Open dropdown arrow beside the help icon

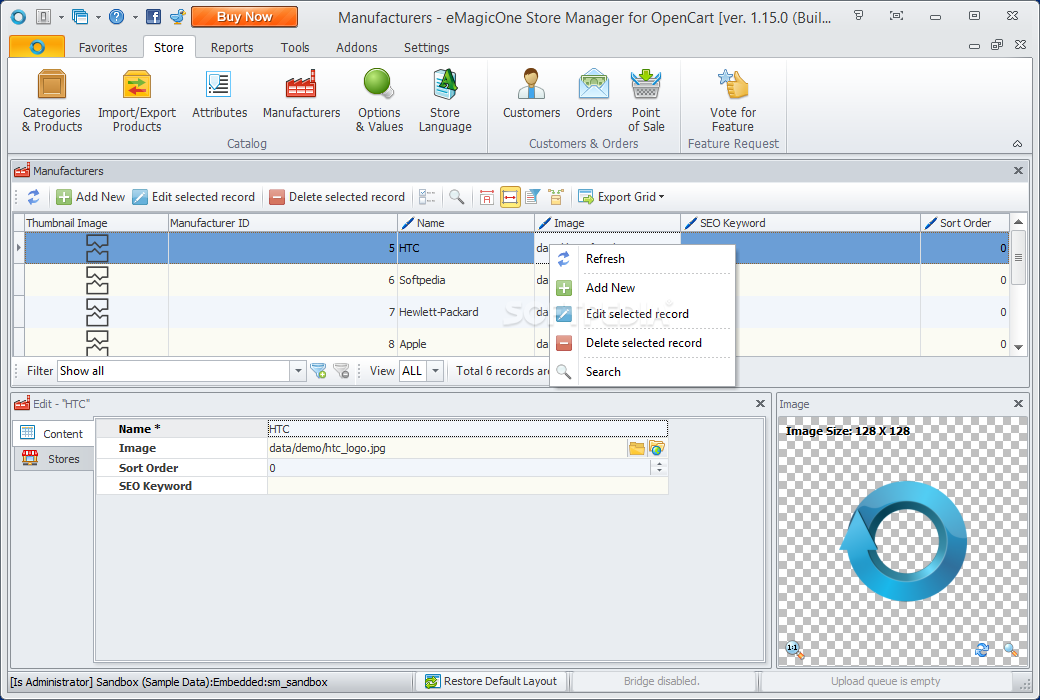point(134,17)
